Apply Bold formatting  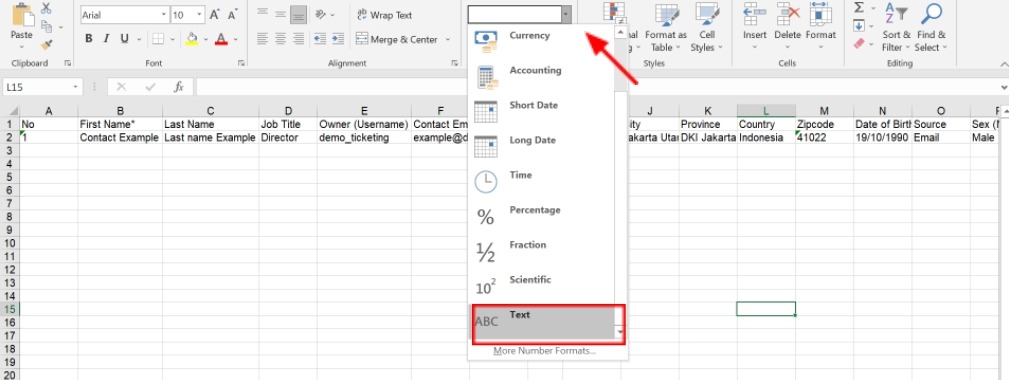coord(89,39)
